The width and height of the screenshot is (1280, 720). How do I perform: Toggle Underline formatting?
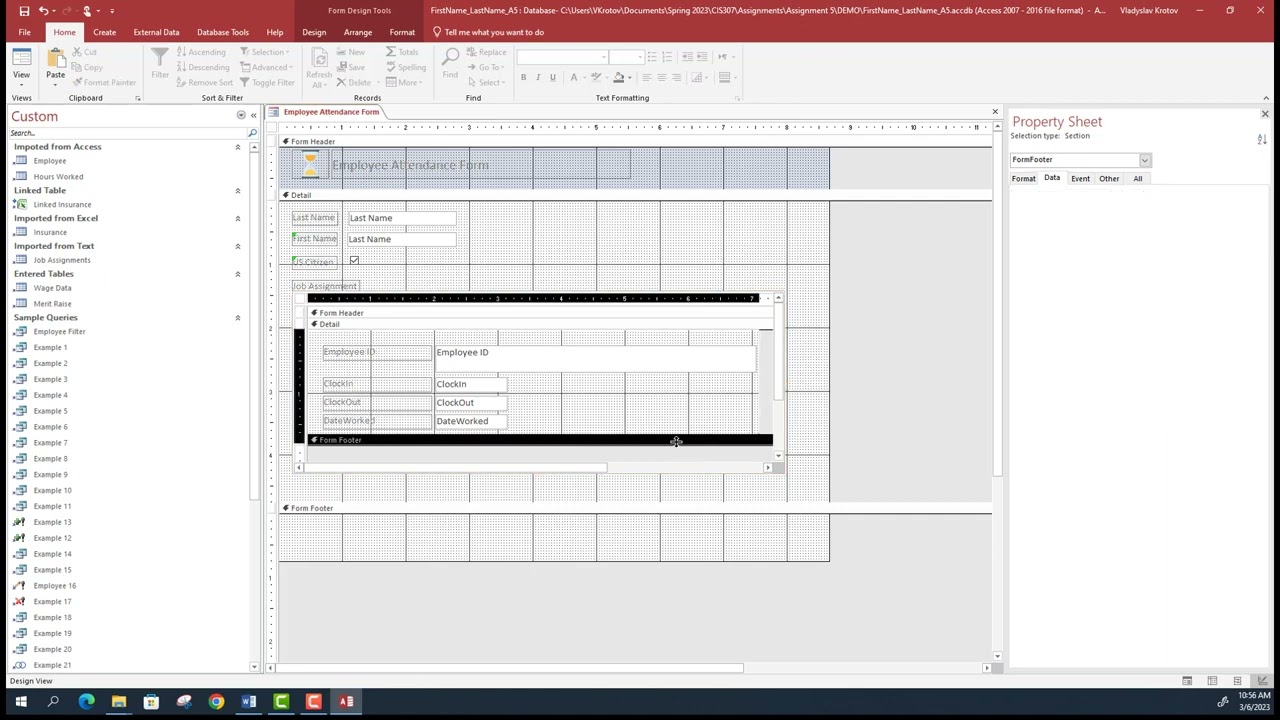(x=553, y=77)
